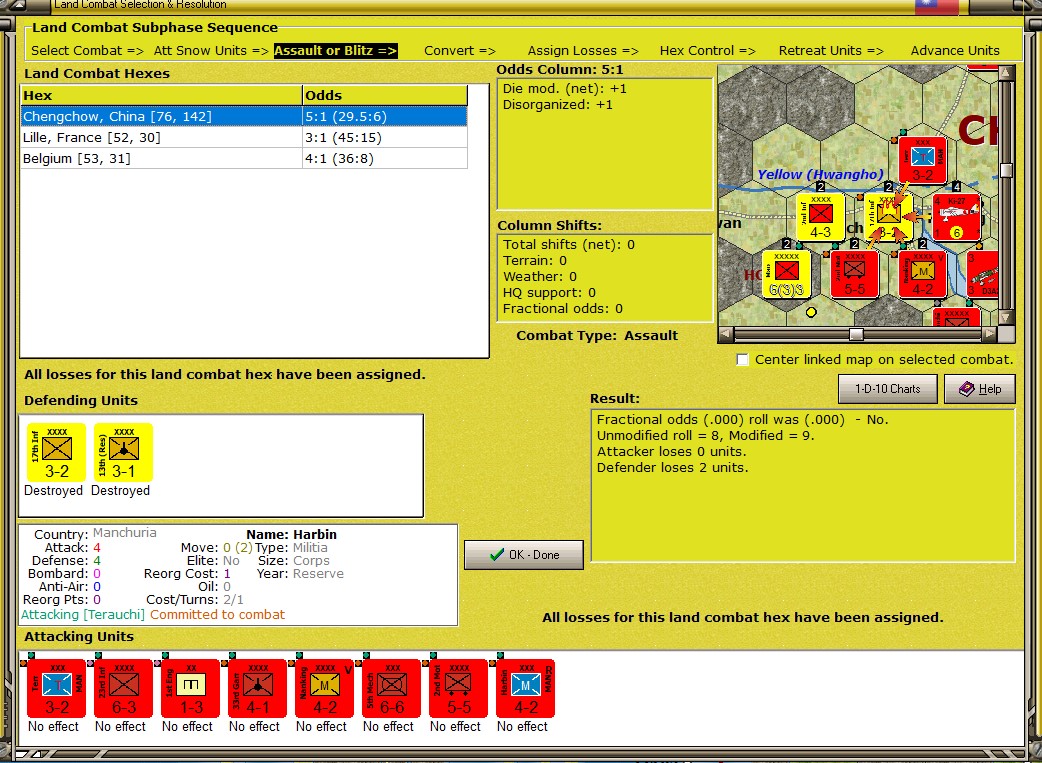Viewport: 1042px width, 763px height.
Task: Click the Ki-27 aircraft counter on map
Action: (x=957, y=217)
